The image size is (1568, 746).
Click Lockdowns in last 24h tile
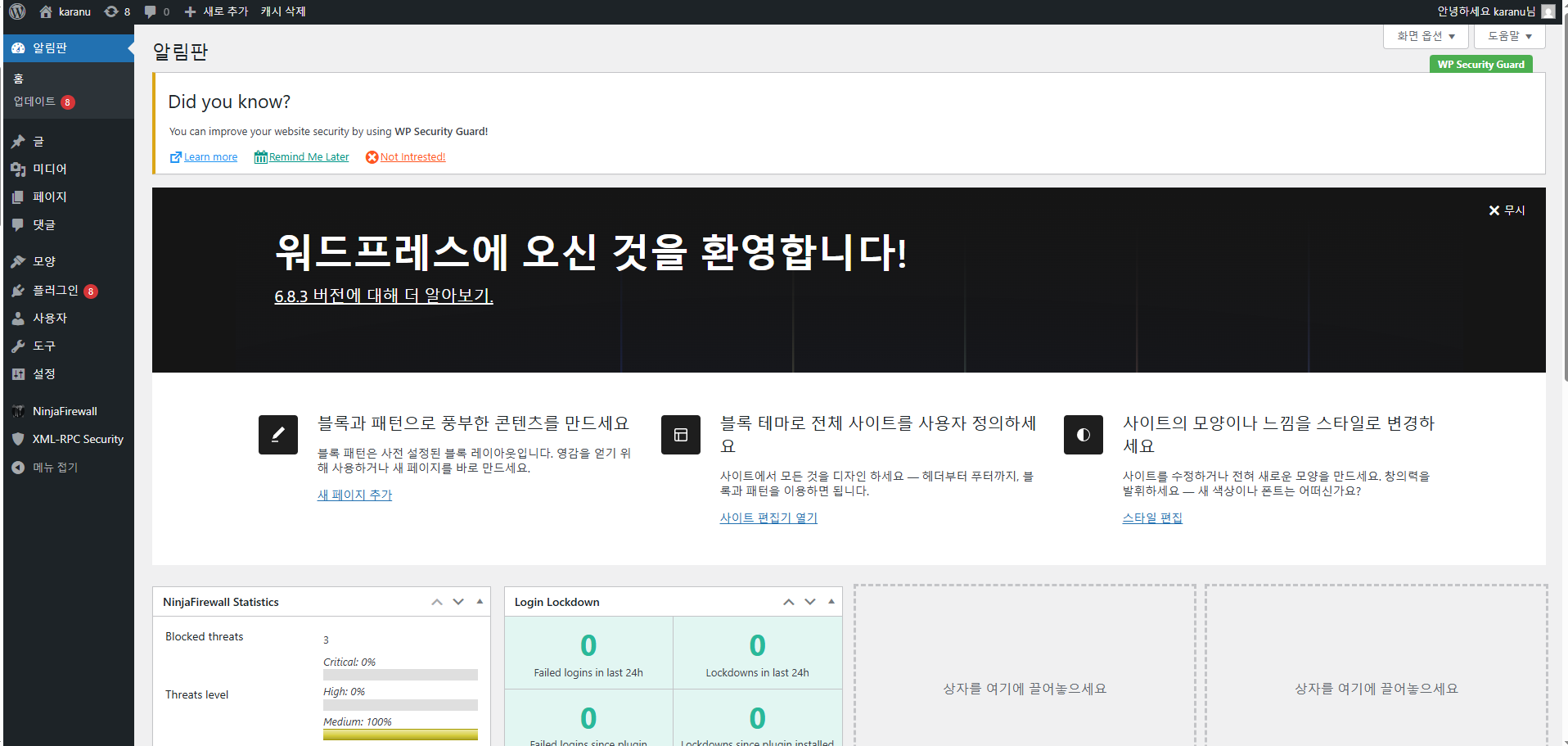point(758,653)
